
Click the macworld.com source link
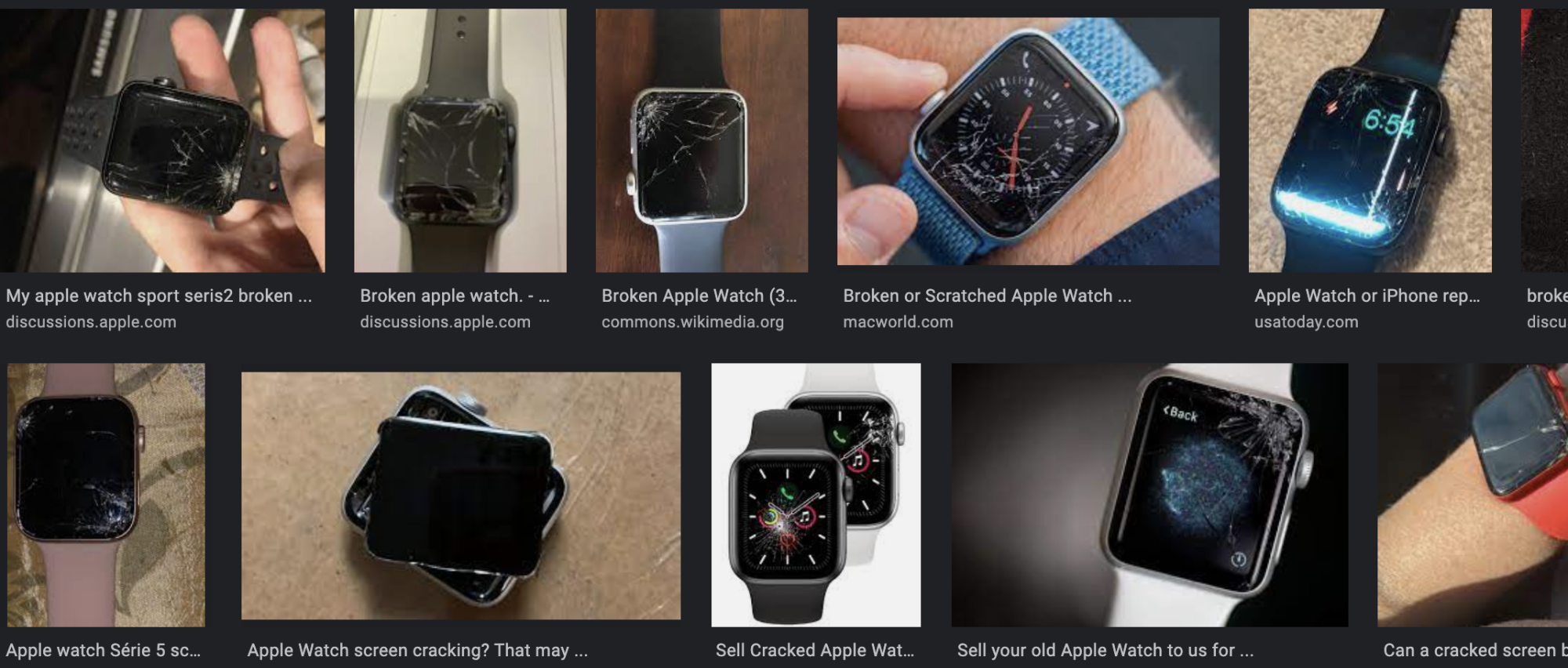[x=898, y=321]
